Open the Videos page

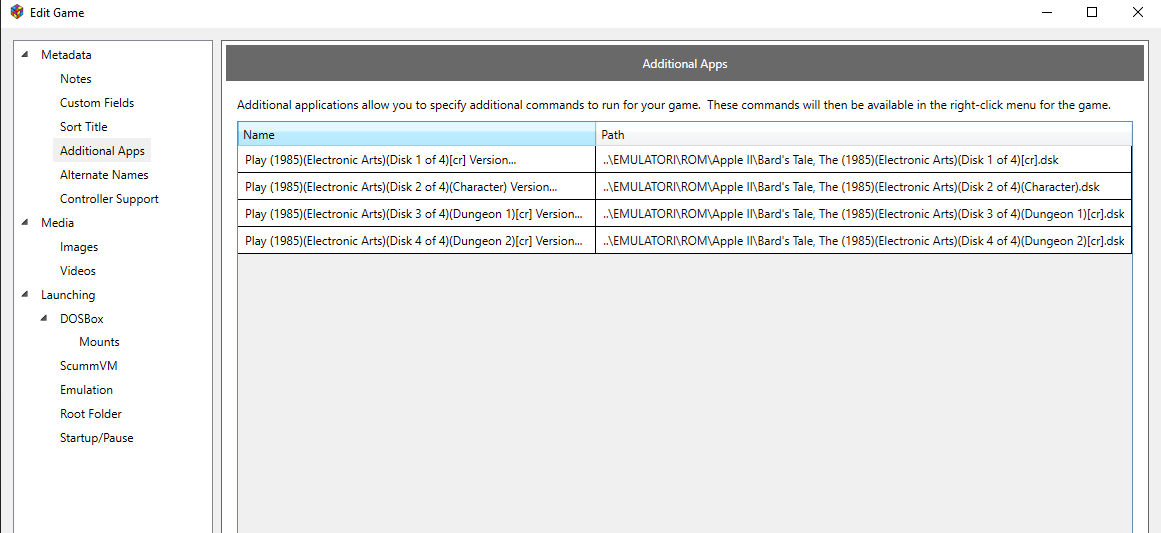(78, 271)
